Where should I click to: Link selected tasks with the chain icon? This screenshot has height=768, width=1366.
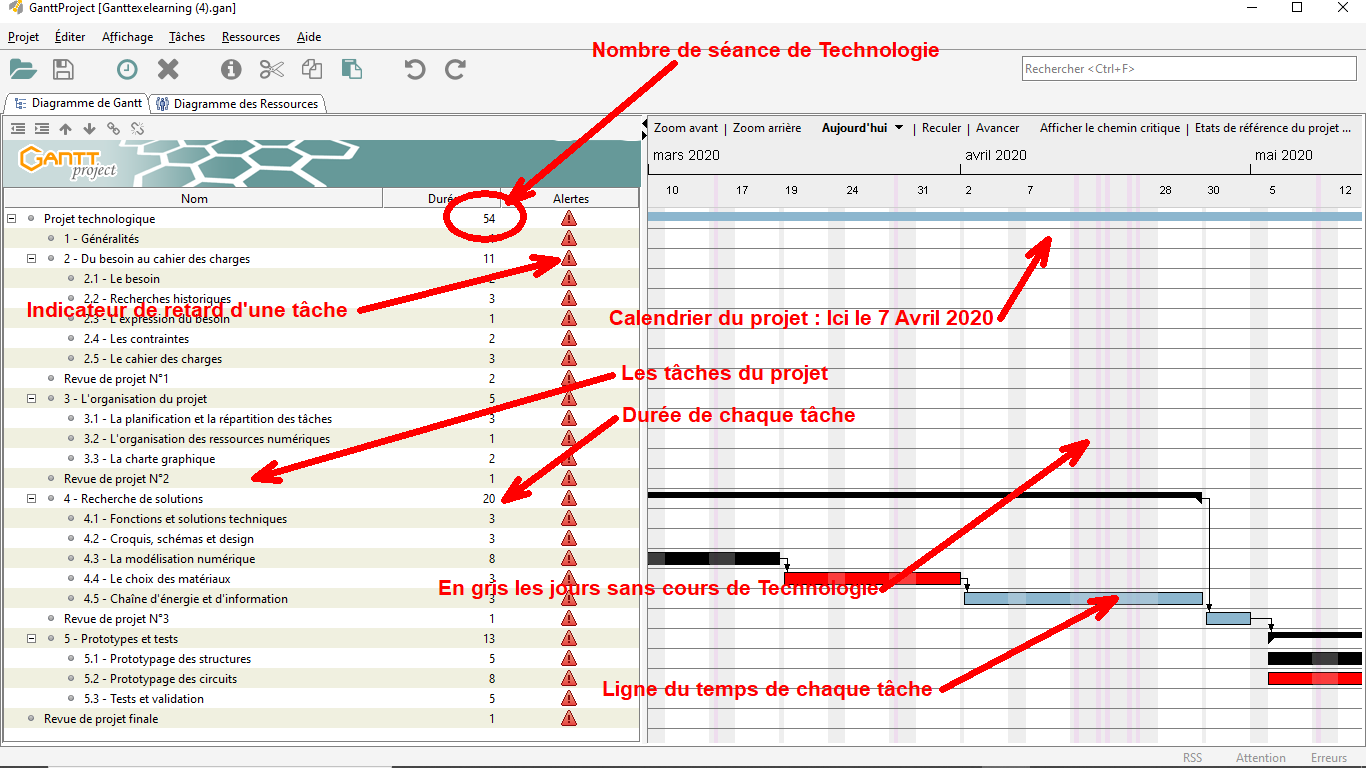[113, 129]
